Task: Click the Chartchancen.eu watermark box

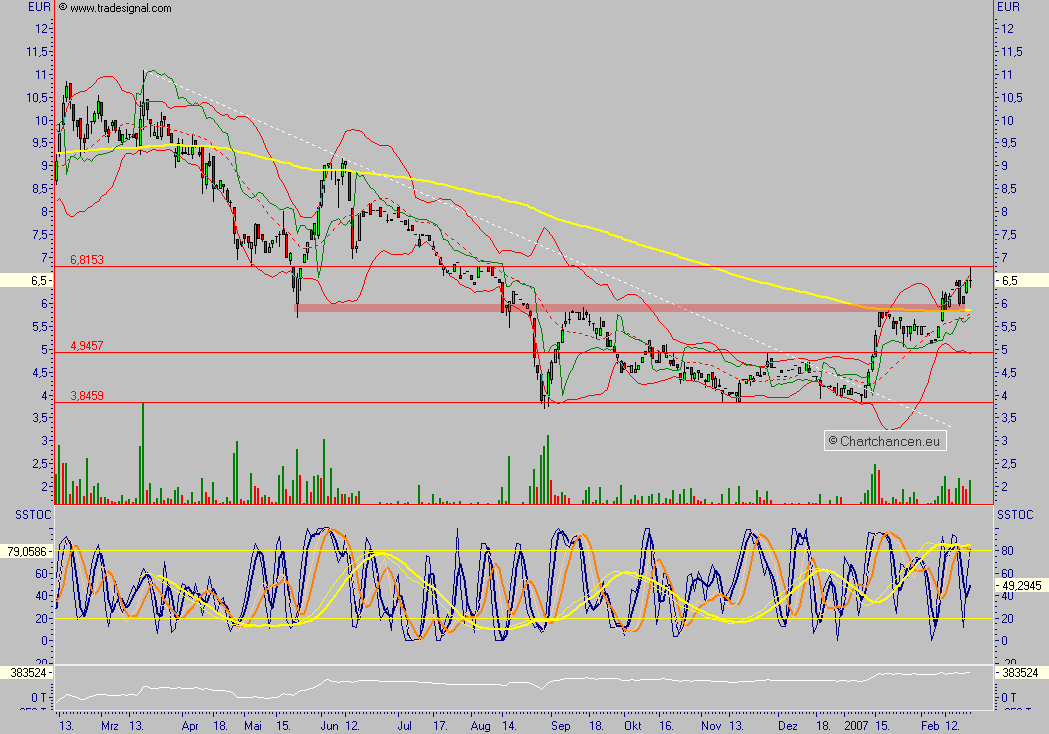Action: (x=885, y=441)
